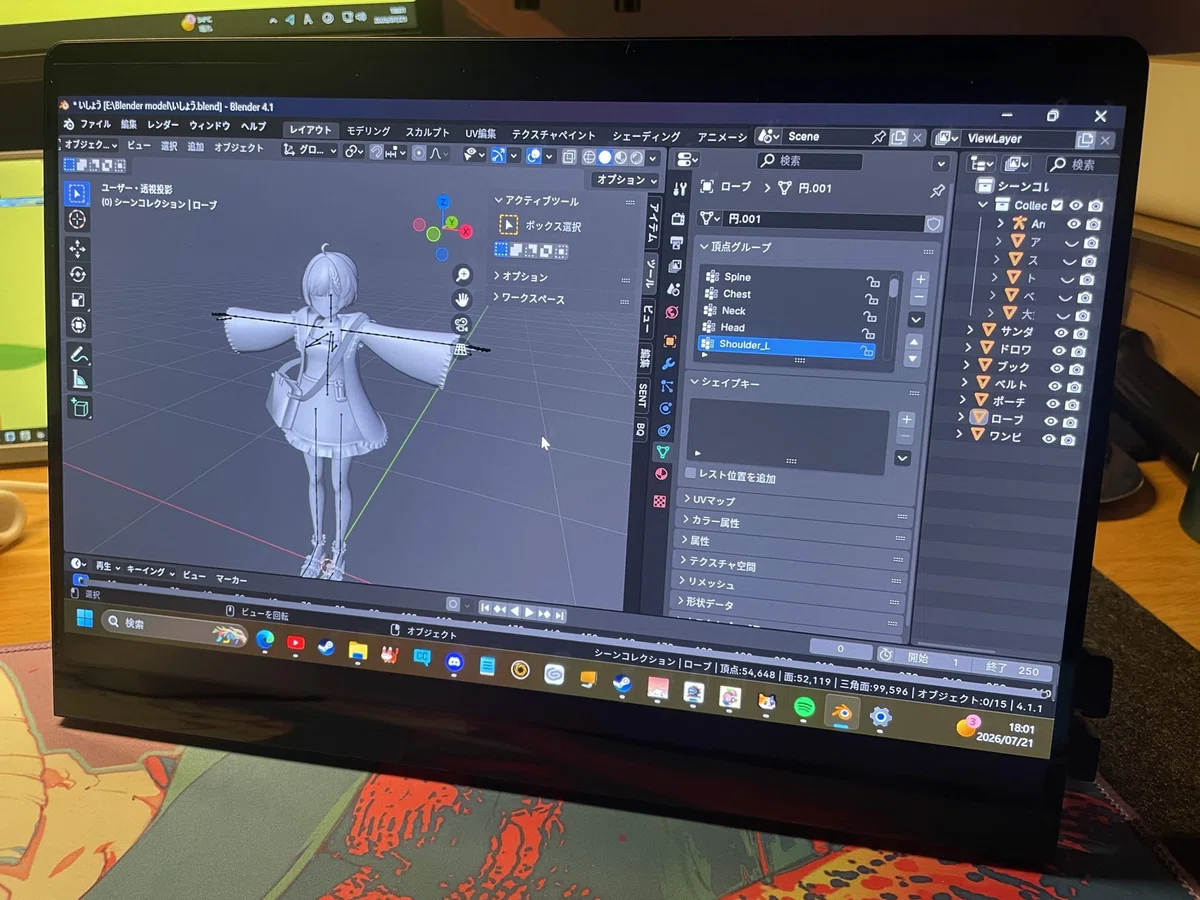Hide the ワンピ object via eye icon

click(1049, 439)
